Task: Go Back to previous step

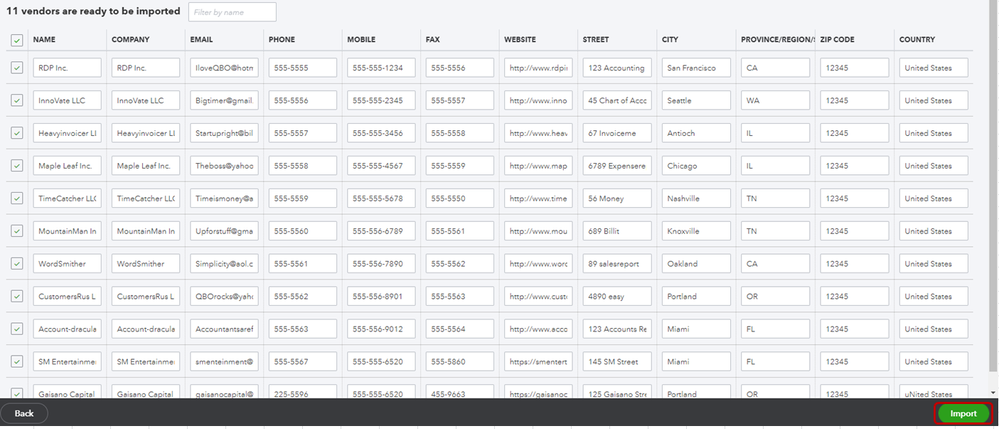Action: [x=24, y=414]
